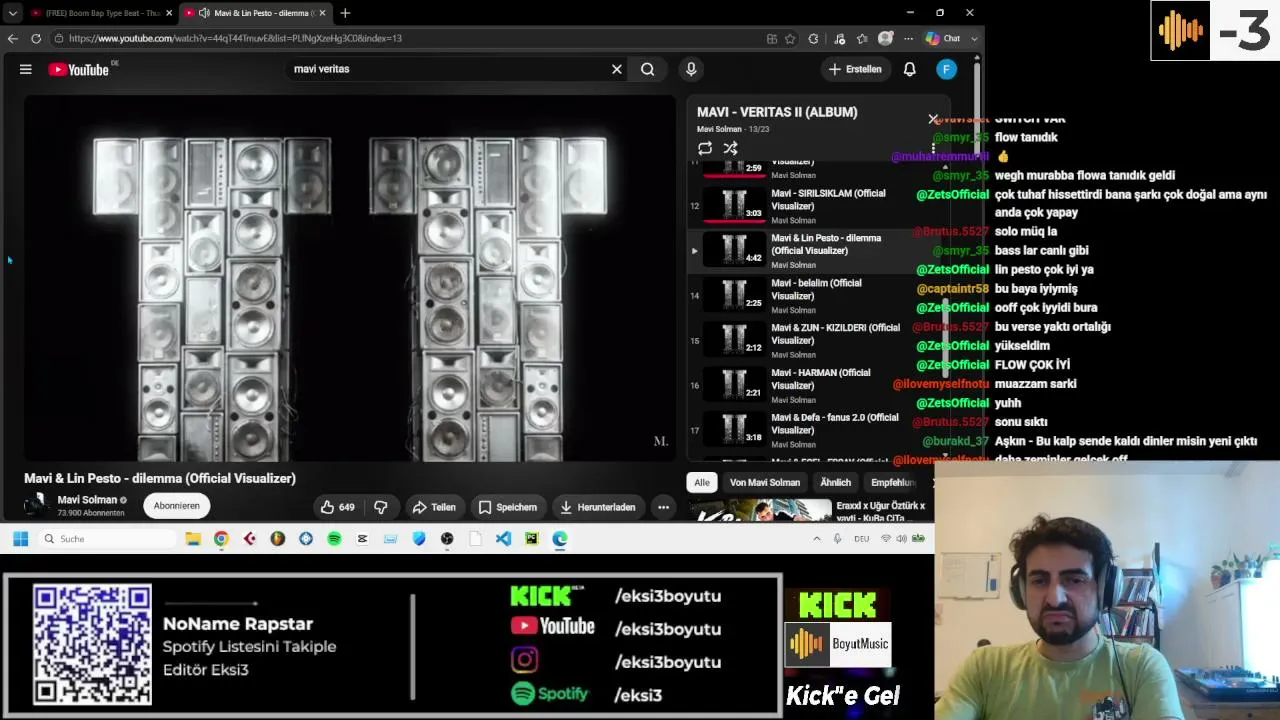Expand the system tray hidden icons chevron
This screenshot has height=720, width=1280.
(x=816, y=539)
